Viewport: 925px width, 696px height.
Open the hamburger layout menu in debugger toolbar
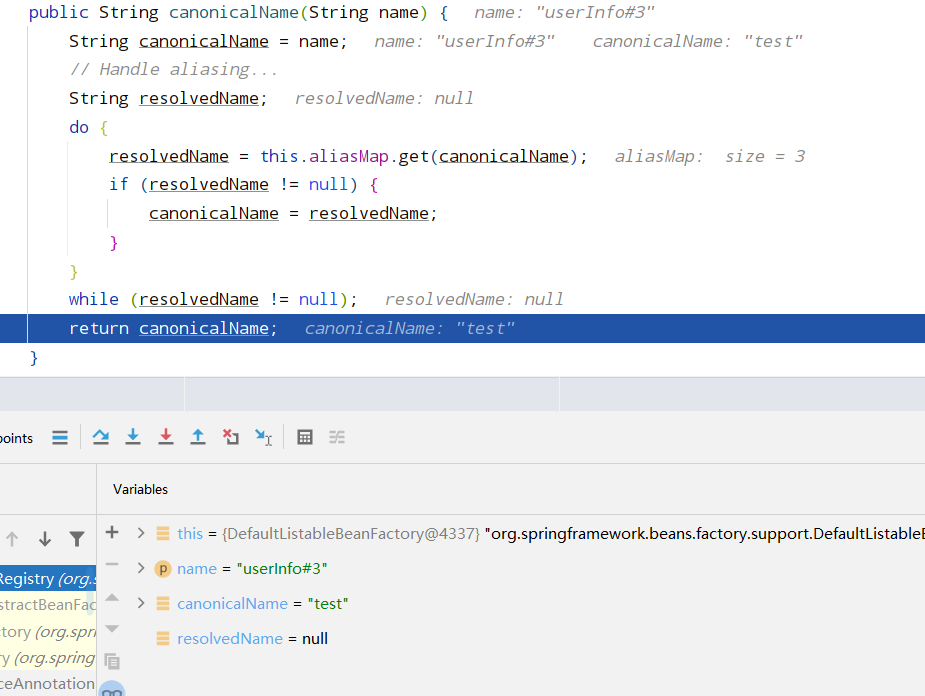coord(59,437)
